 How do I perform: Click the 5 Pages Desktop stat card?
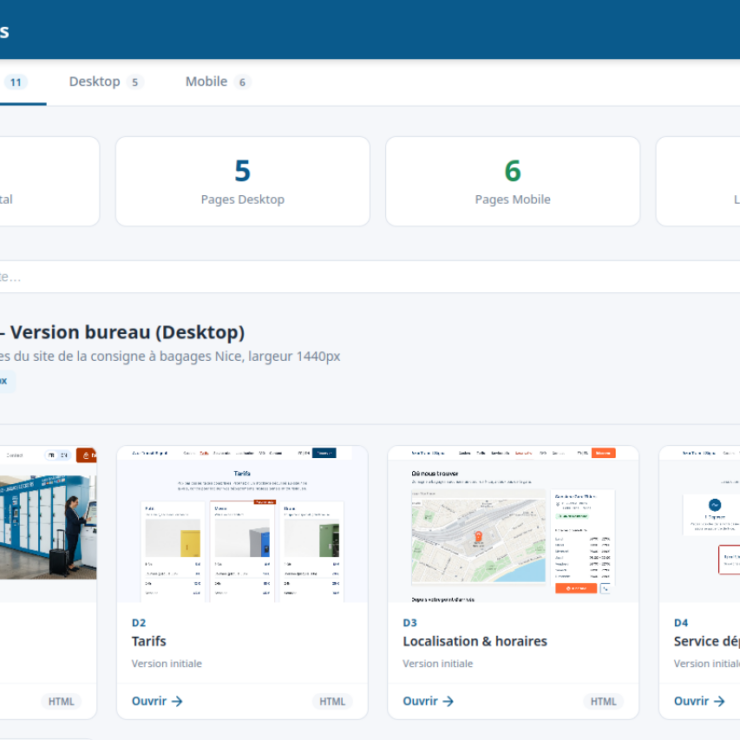point(243,181)
